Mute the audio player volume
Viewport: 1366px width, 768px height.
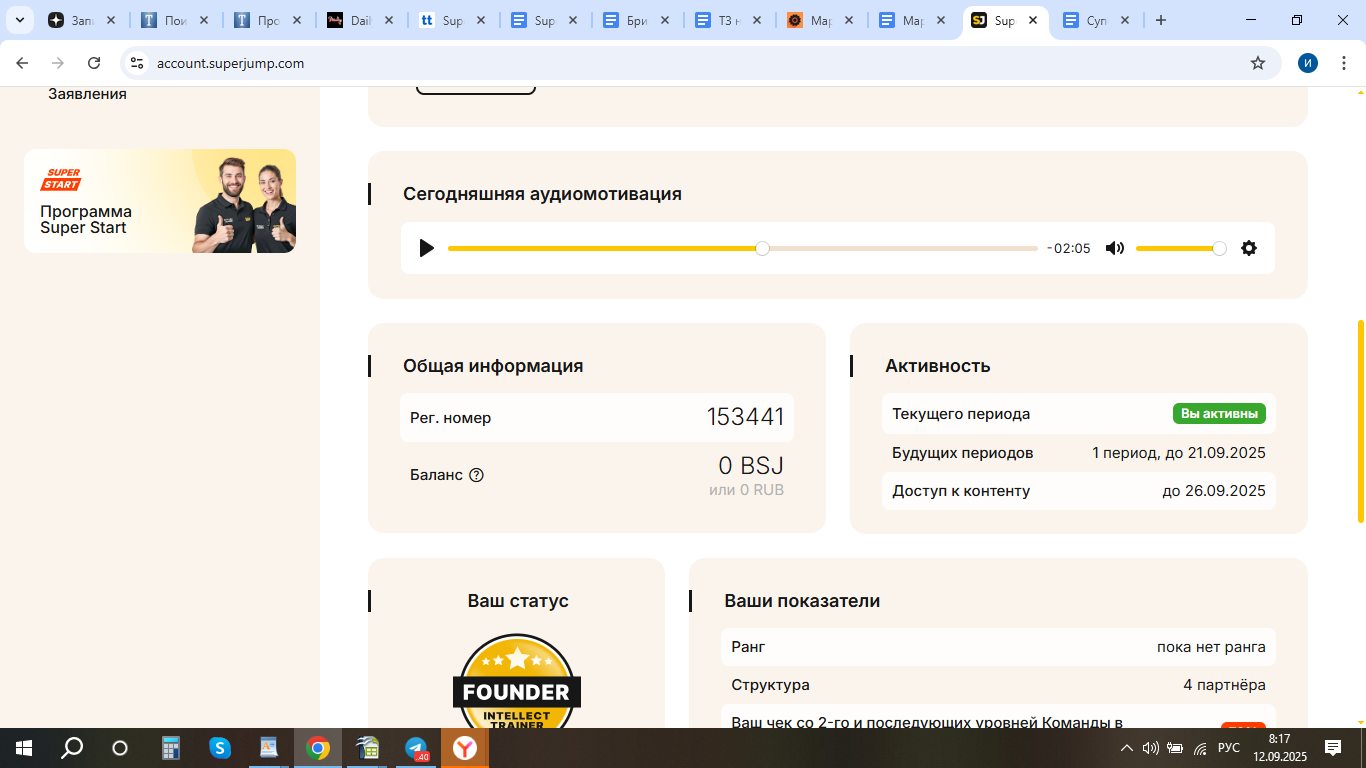click(x=1115, y=248)
